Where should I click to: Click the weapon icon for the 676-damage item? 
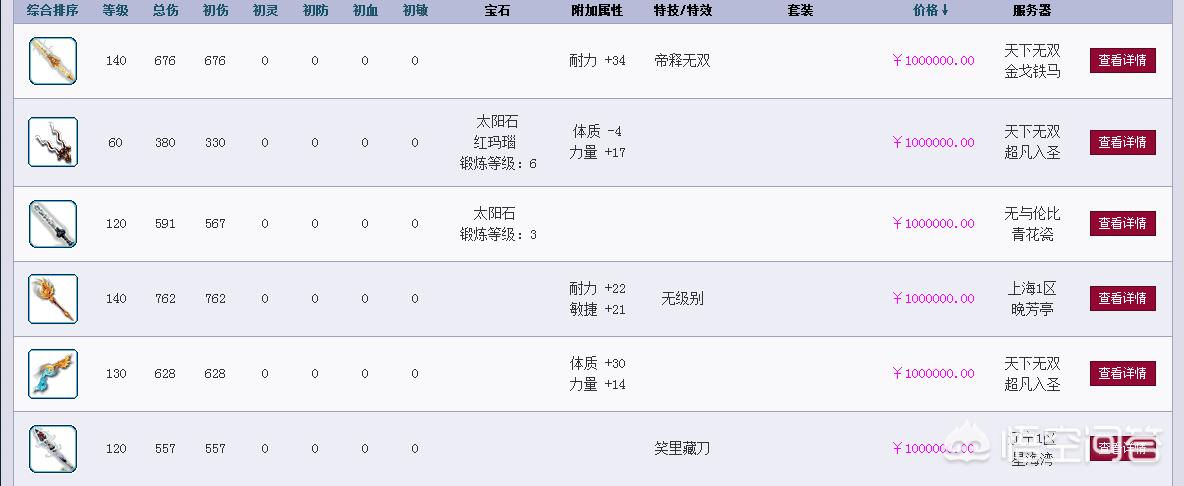(x=53, y=61)
